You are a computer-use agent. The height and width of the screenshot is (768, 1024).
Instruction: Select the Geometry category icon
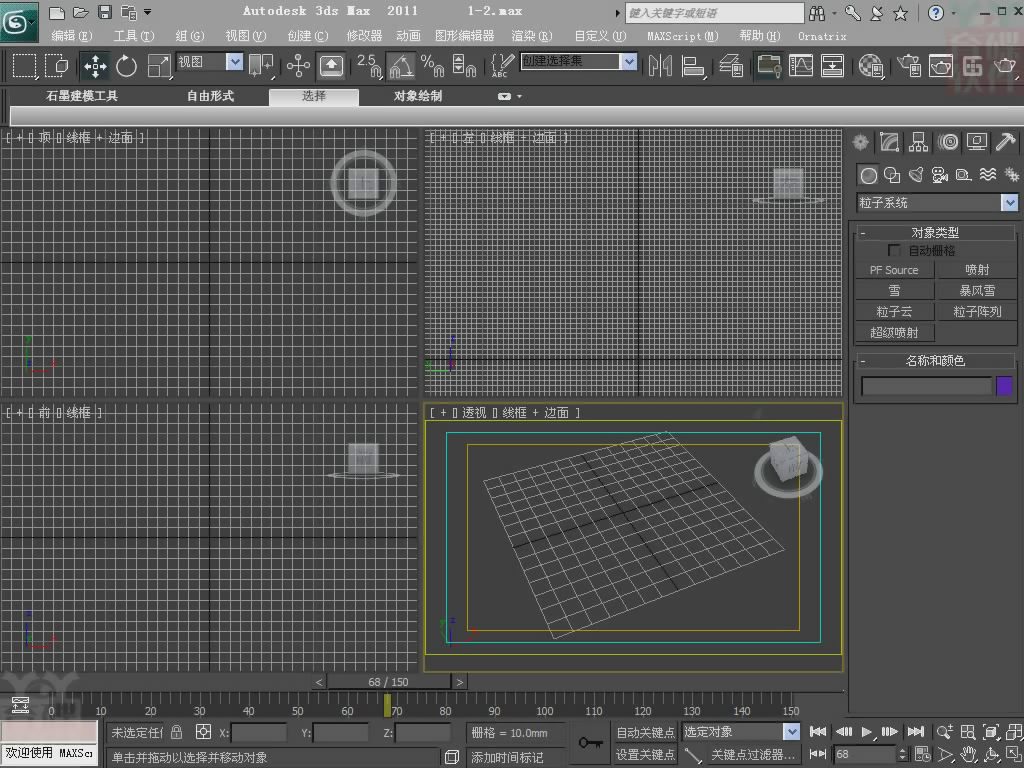[868, 175]
